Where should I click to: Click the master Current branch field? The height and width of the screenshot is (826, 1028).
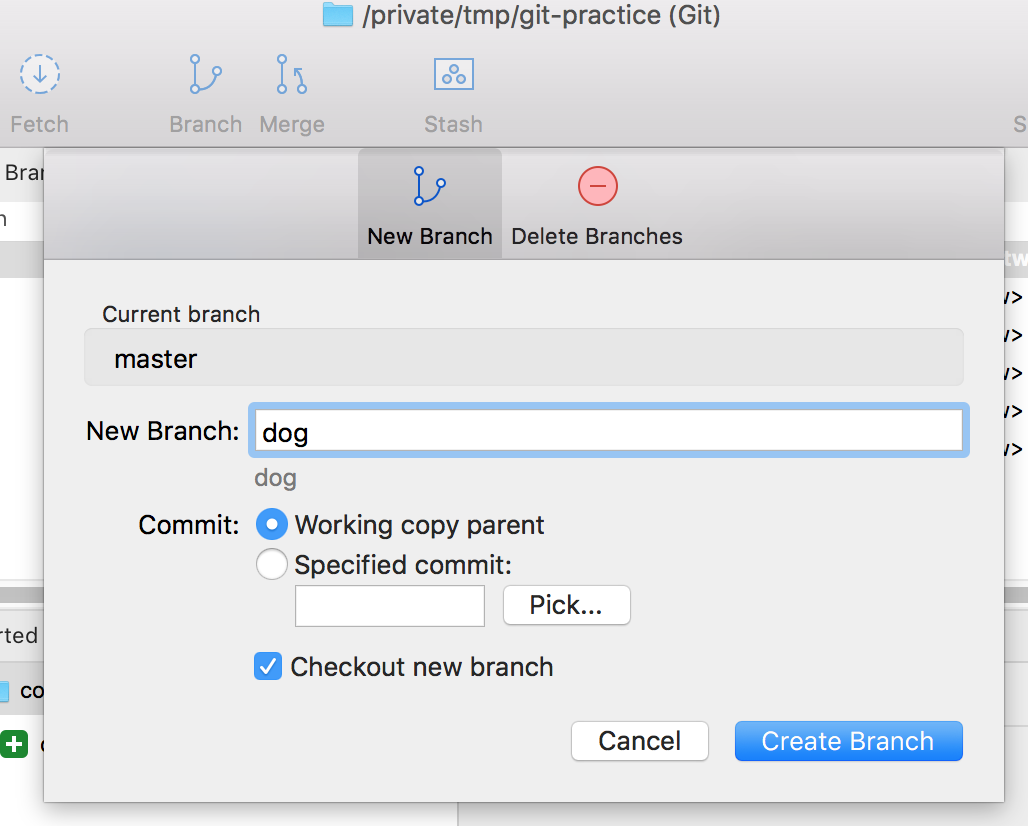pos(523,357)
